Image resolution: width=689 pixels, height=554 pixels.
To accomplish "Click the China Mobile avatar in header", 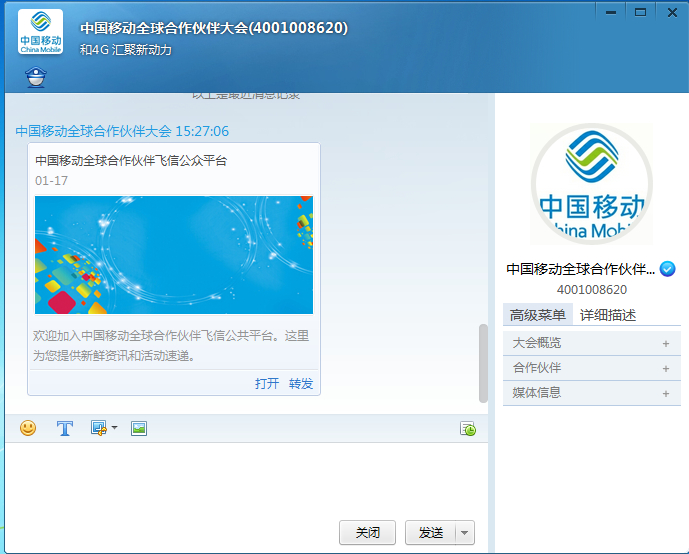I will point(40,32).
